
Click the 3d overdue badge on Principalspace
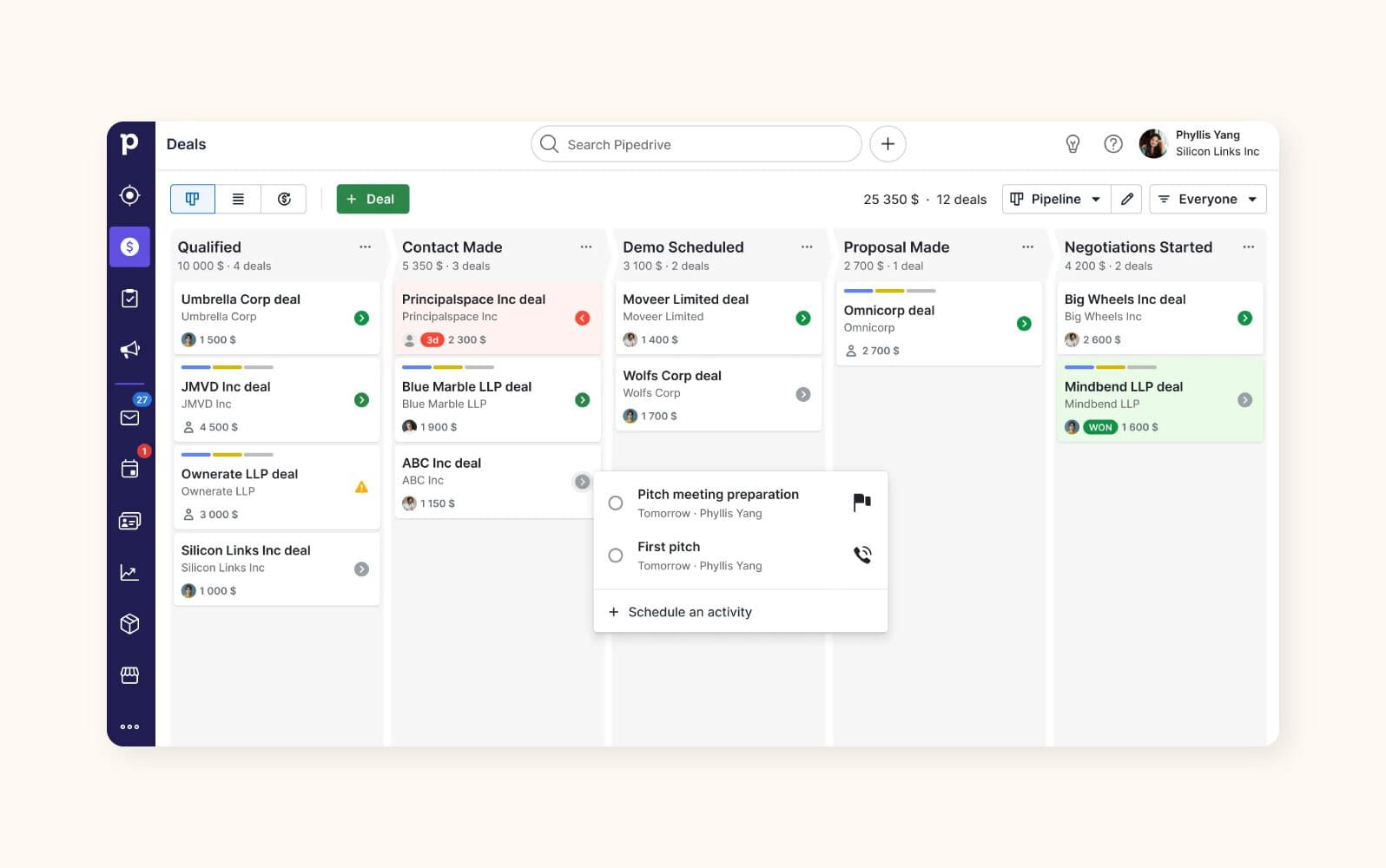click(432, 340)
